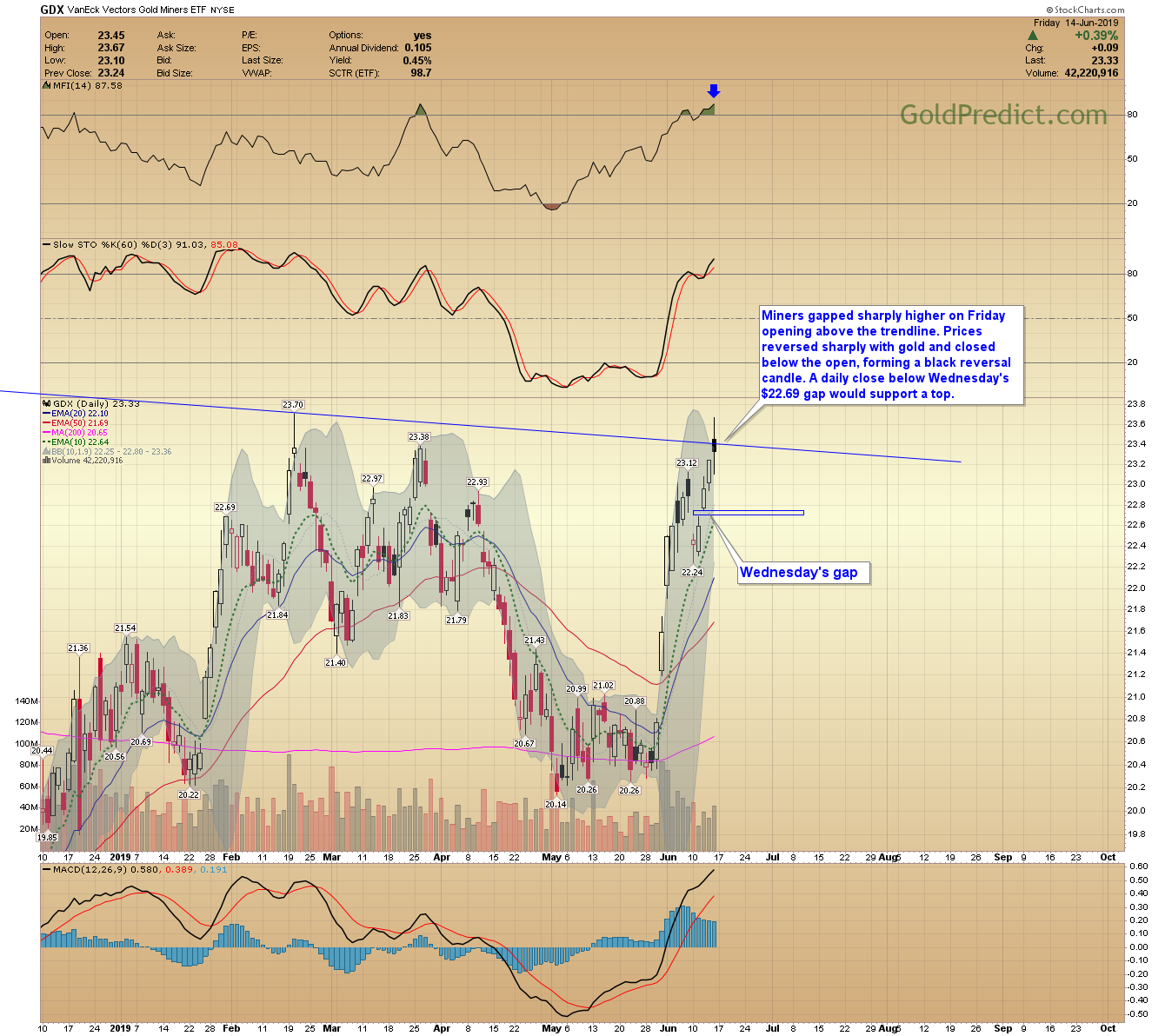Screen dimensions: 1165x1036
Task: Click the Last price 23.33 in the header
Action: pyautogui.click(x=1106, y=61)
